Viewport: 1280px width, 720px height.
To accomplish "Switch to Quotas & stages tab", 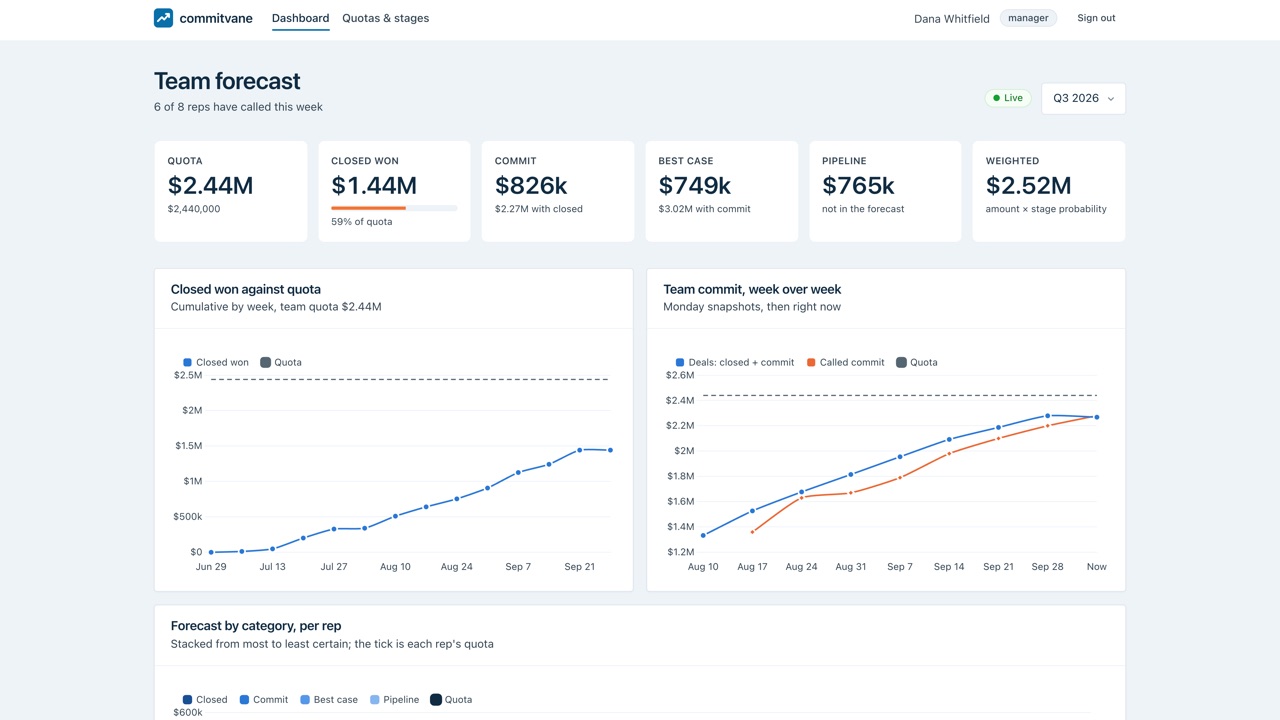I will pyautogui.click(x=385, y=18).
